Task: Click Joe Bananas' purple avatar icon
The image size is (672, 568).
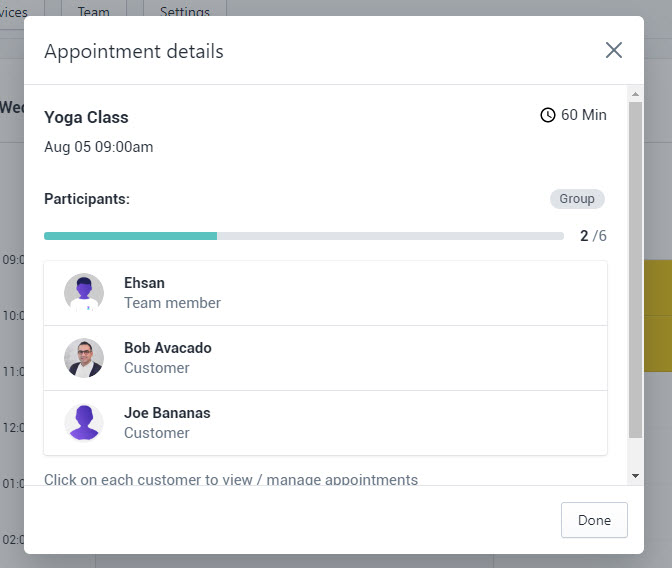Action: (x=84, y=423)
